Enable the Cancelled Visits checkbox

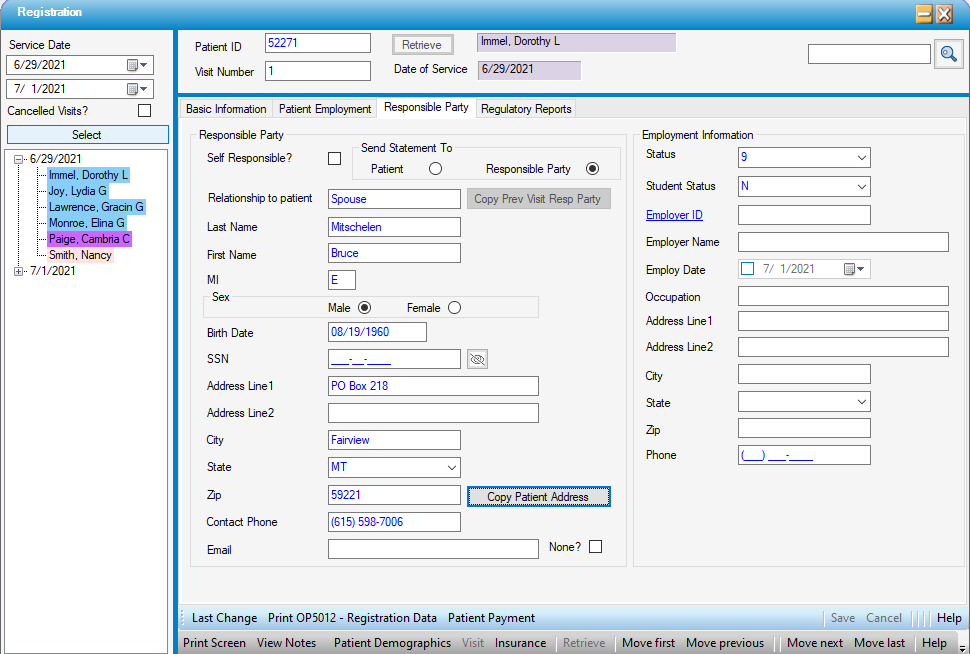(144, 111)
